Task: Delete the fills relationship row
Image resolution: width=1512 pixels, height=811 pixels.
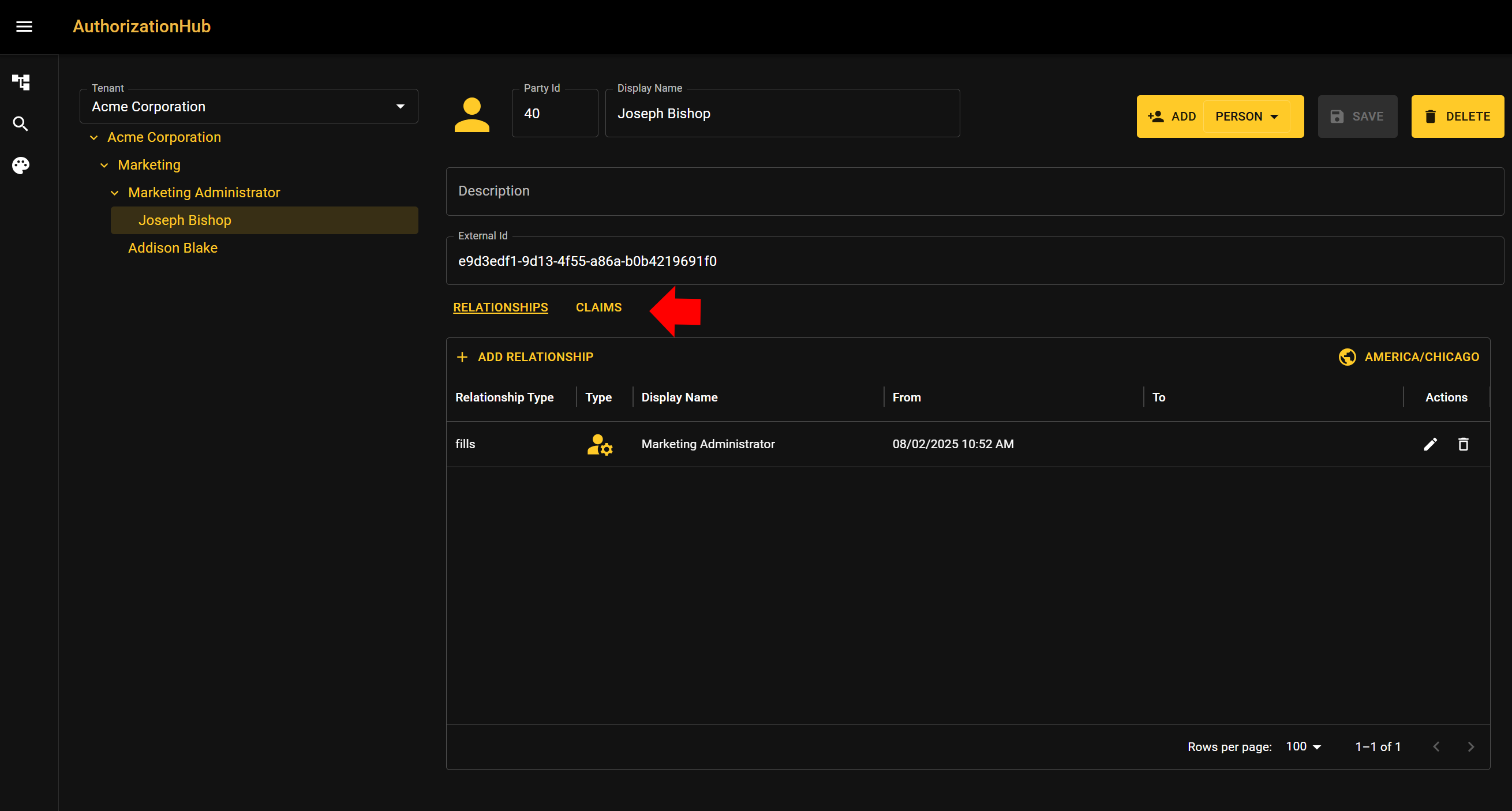Action: tap(1464, 444)
